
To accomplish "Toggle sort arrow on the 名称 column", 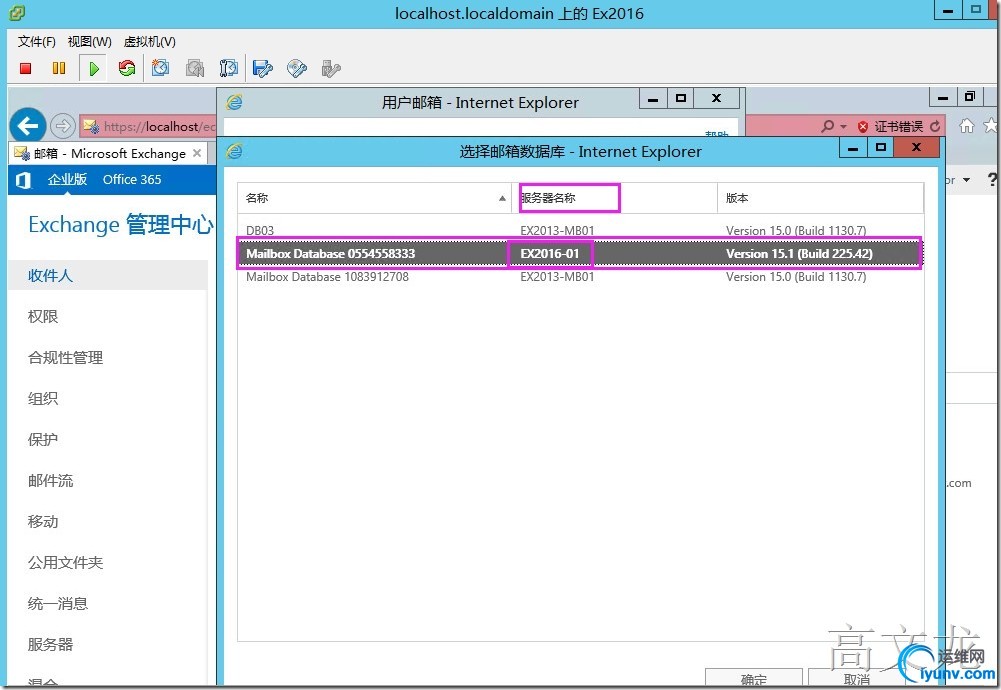I will click(x=502, y=199).
